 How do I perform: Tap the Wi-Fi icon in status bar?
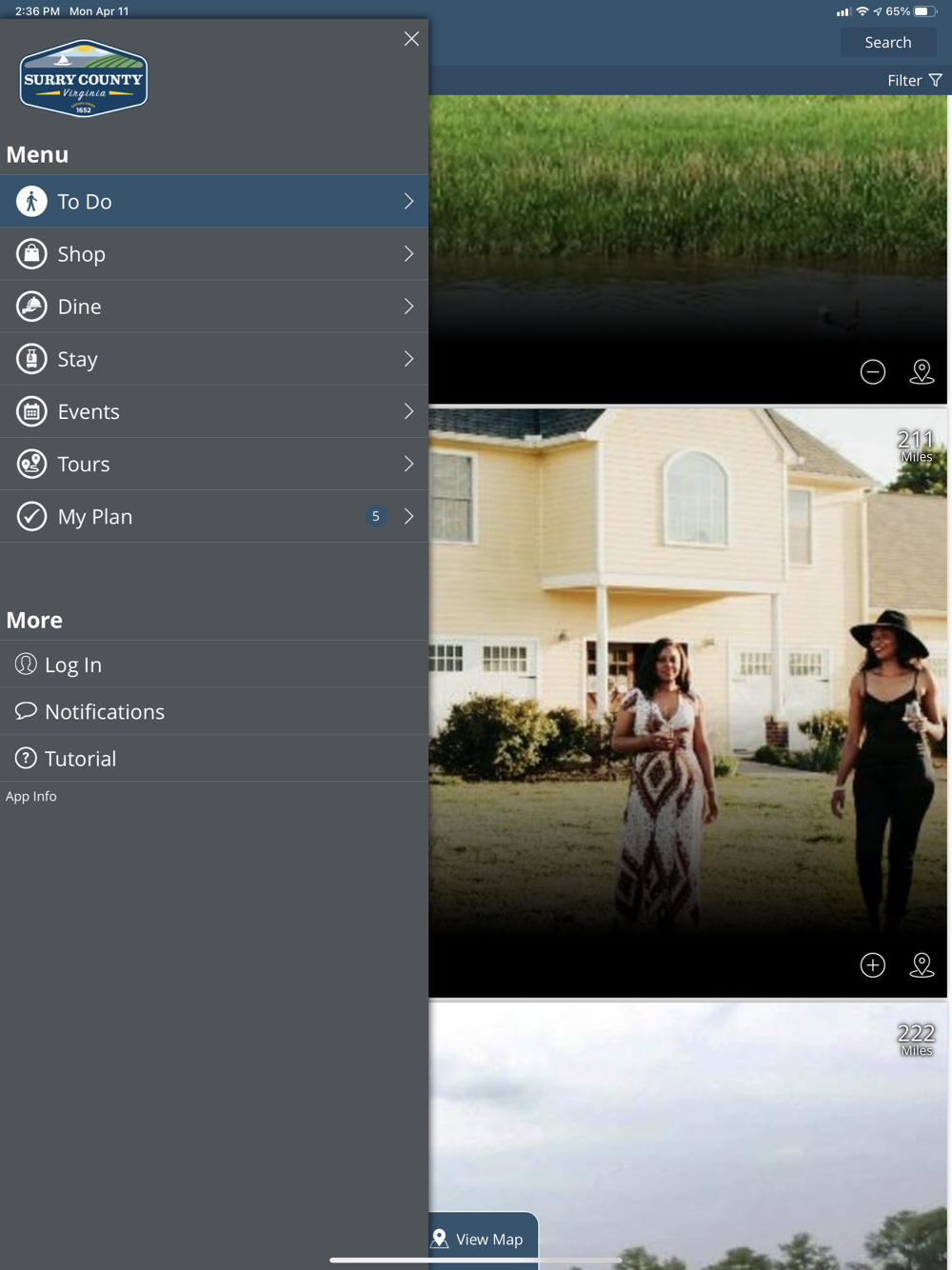863,11
